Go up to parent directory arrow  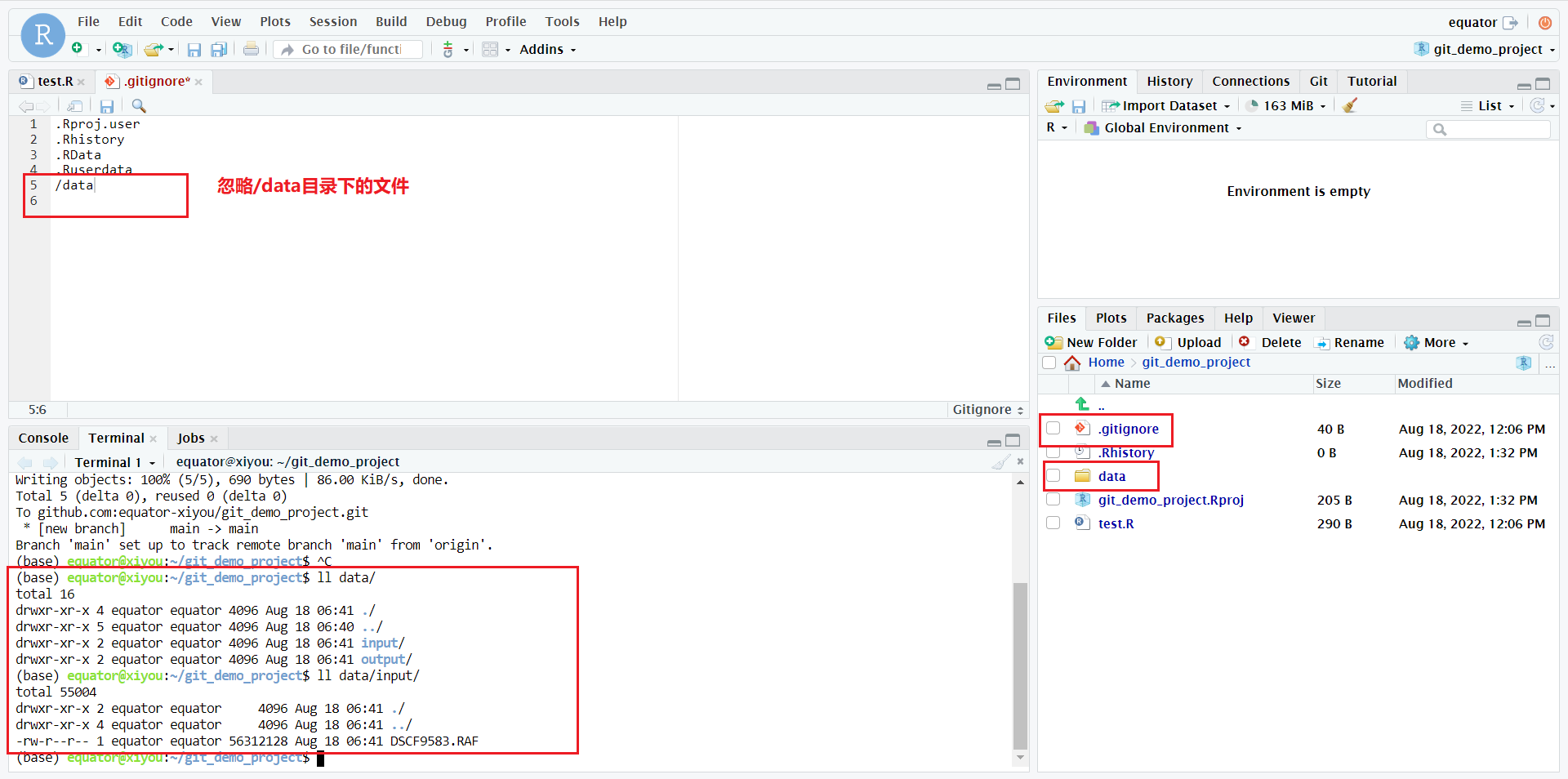[1082, 404]
